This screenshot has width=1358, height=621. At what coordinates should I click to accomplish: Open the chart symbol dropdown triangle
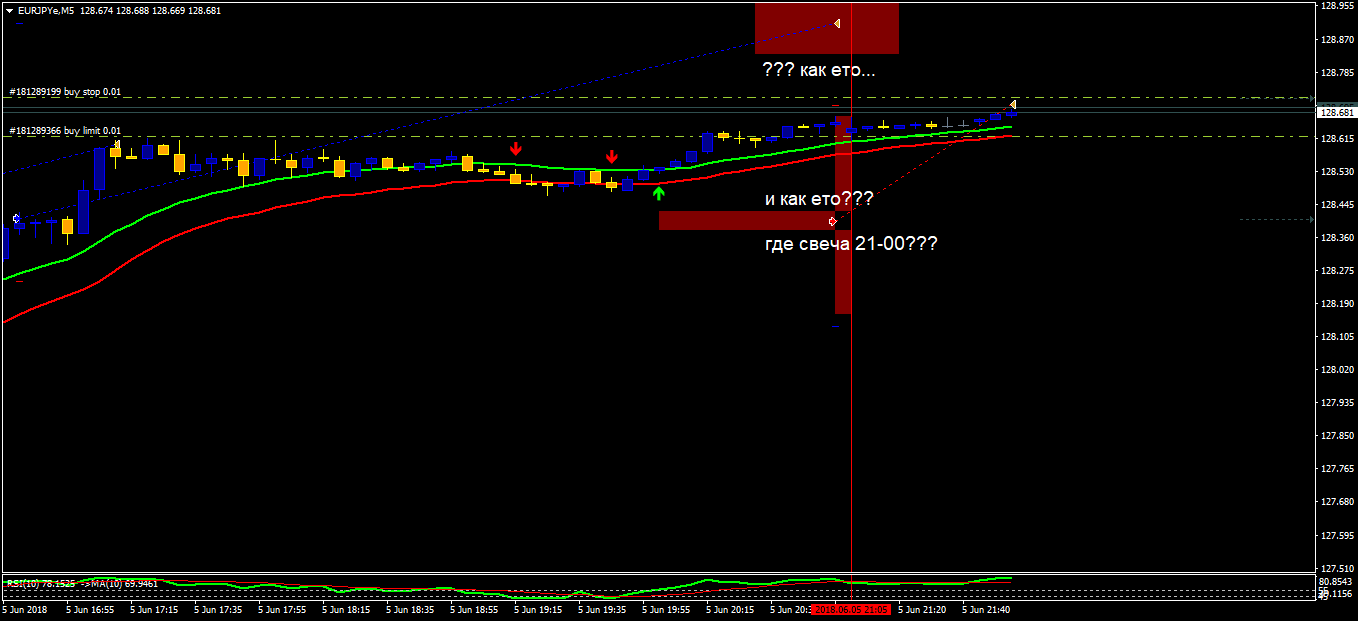click(x=10, y=10)
